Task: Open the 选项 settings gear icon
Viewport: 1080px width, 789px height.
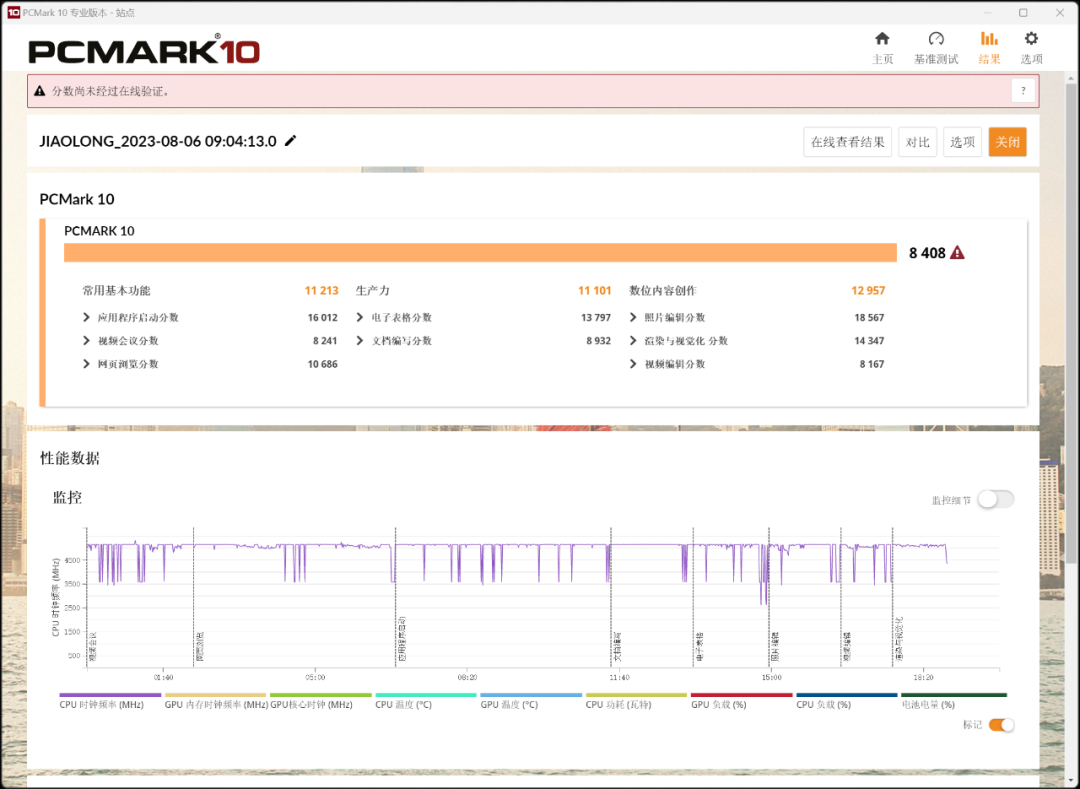Action: click(1031, 39)
